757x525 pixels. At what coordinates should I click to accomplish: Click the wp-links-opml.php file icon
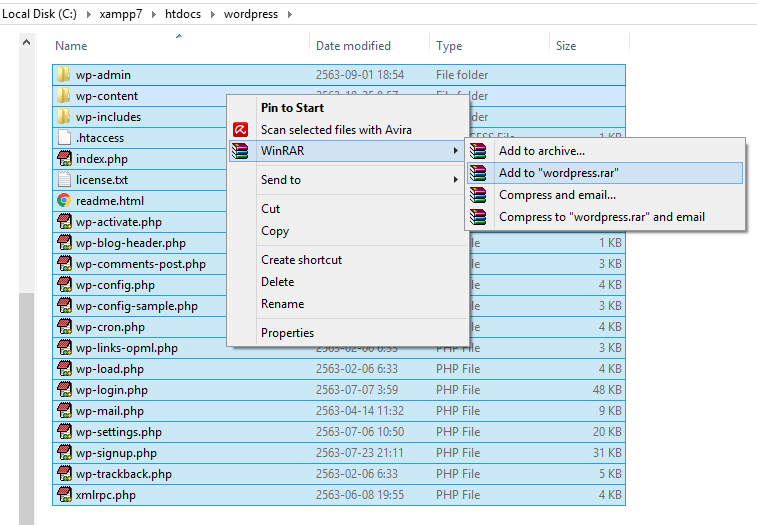[x=64, y=348]
